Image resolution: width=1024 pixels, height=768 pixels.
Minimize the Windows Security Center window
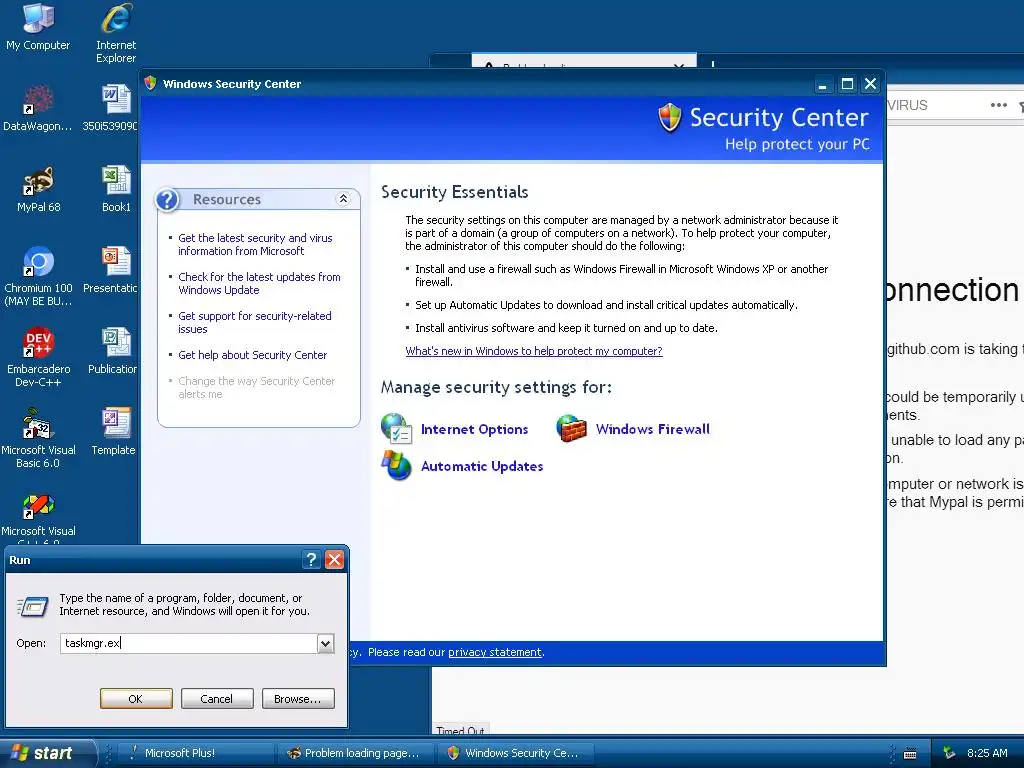coord(823,84)
